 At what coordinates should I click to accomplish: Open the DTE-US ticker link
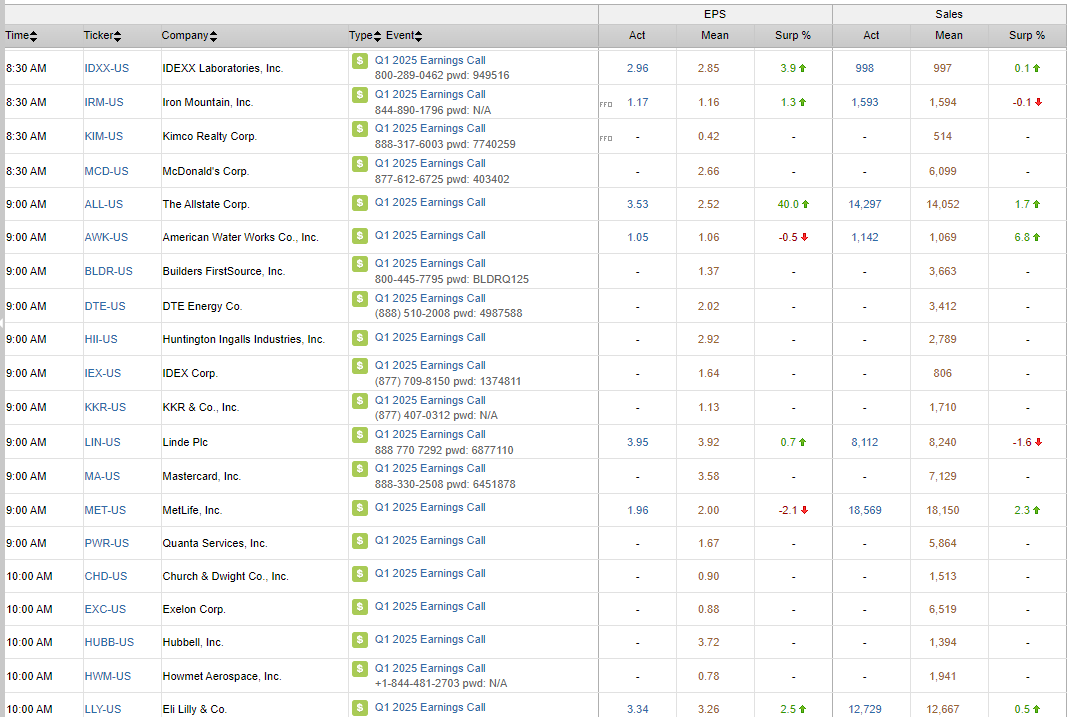pyautogui.click(x=105, y=306)
